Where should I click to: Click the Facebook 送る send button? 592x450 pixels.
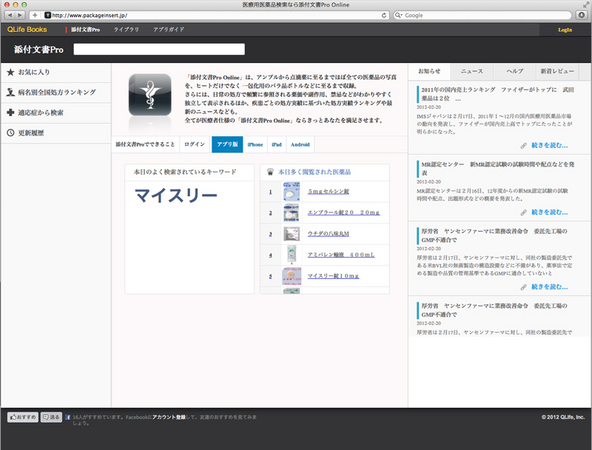51,417
